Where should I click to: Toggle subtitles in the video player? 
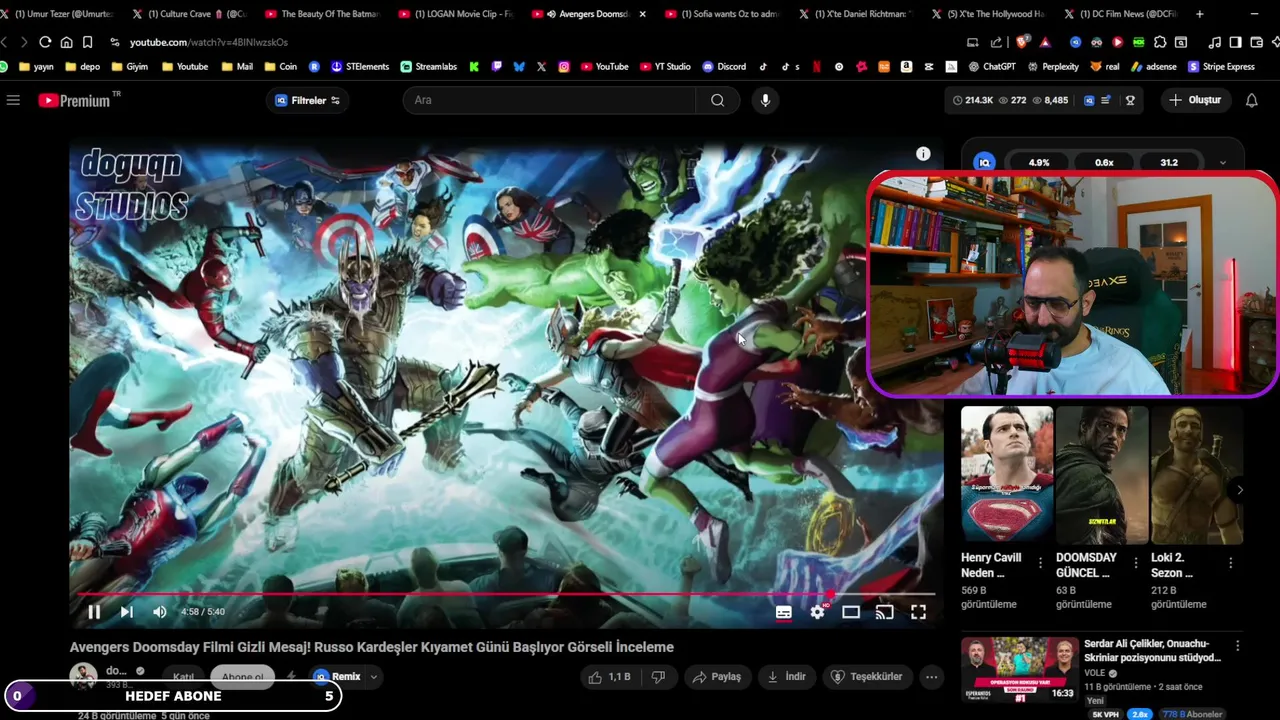784,612
